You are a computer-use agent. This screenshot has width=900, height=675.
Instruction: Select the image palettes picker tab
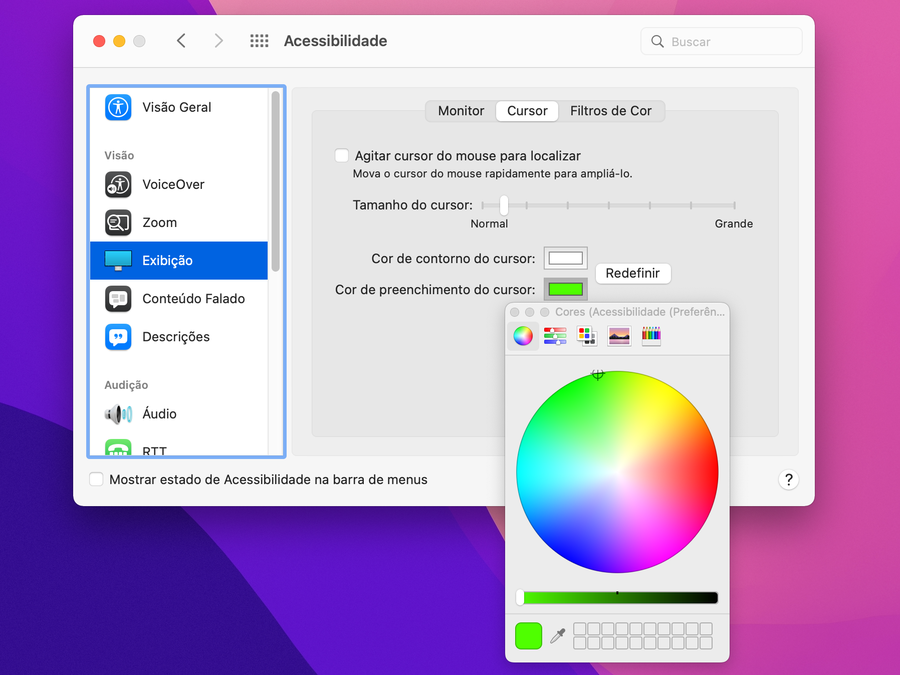pyautogui.click(x=619, y=336)
